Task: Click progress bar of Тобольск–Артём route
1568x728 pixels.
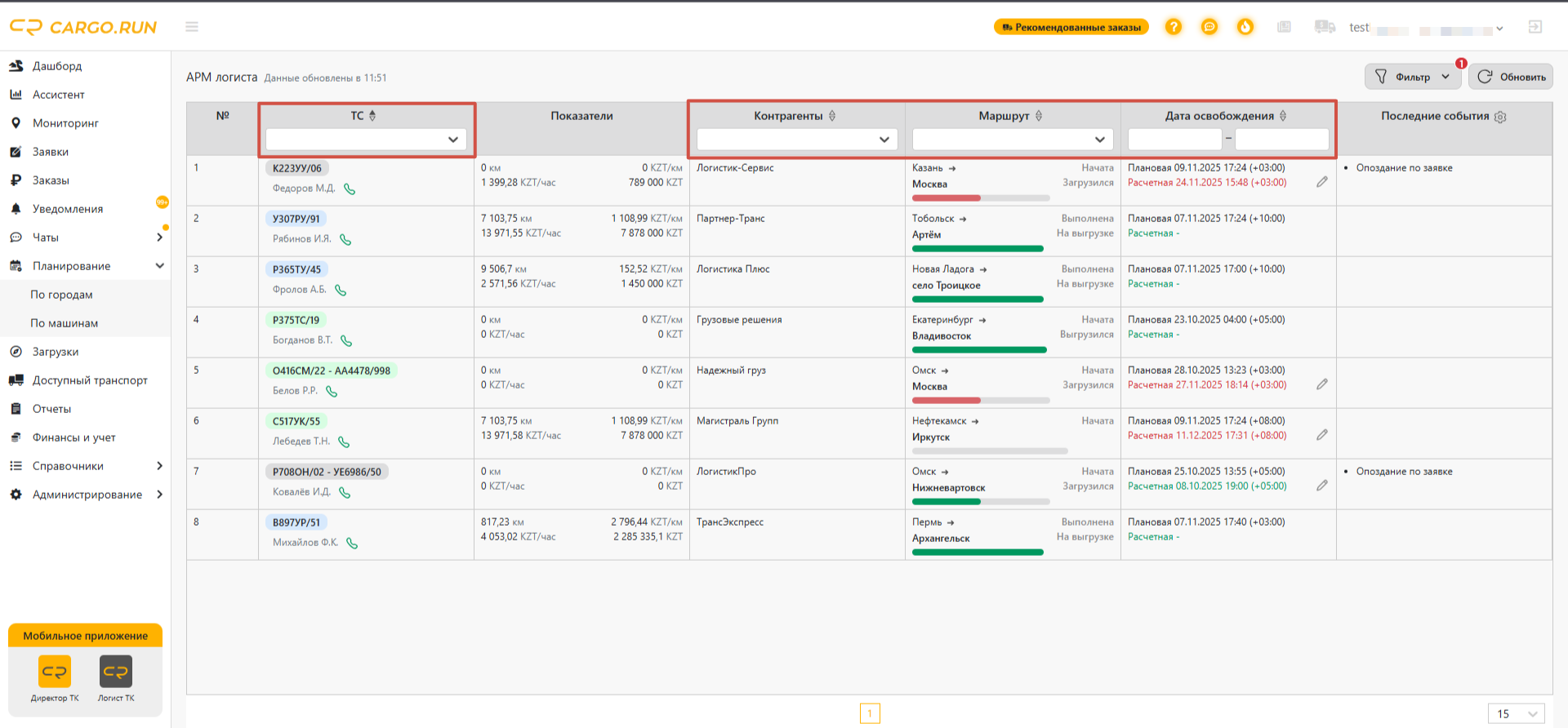Action: pyautogui.click(x=978, y=249)
